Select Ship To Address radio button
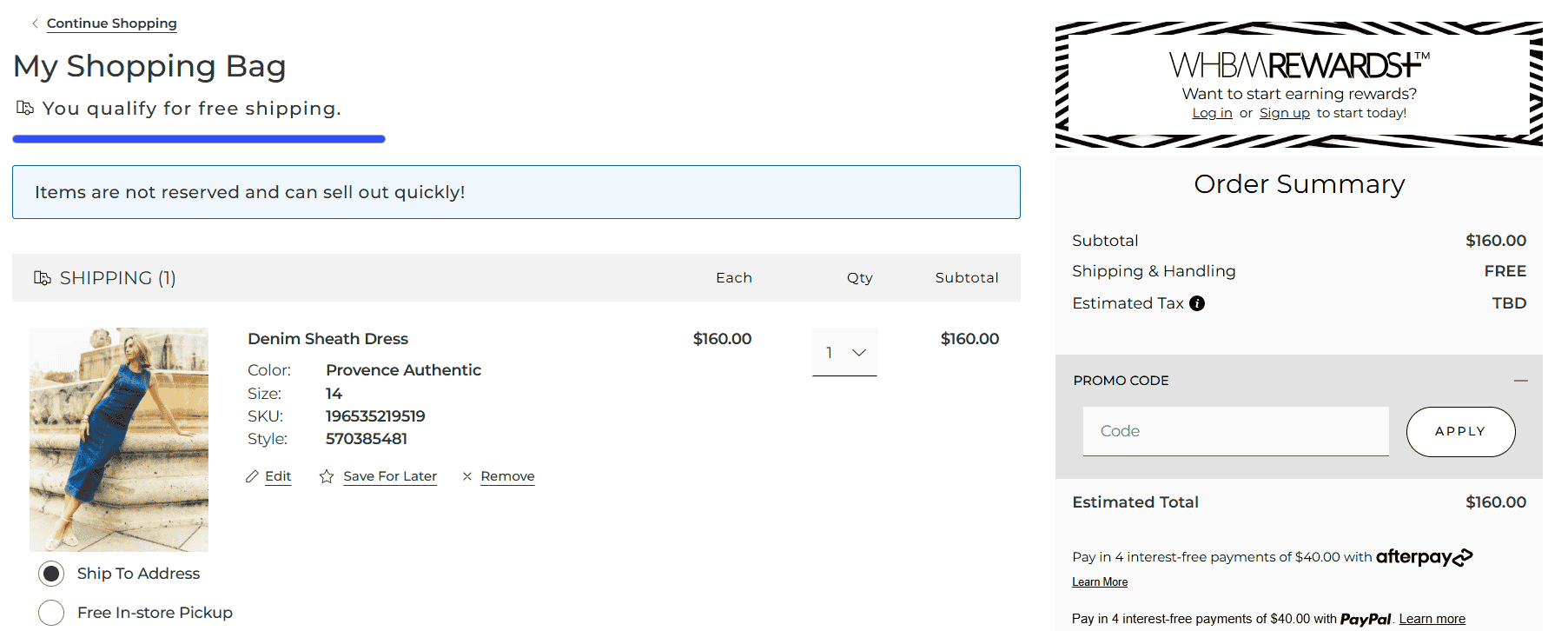This screenshot has height=631, width=1568. 51,574
